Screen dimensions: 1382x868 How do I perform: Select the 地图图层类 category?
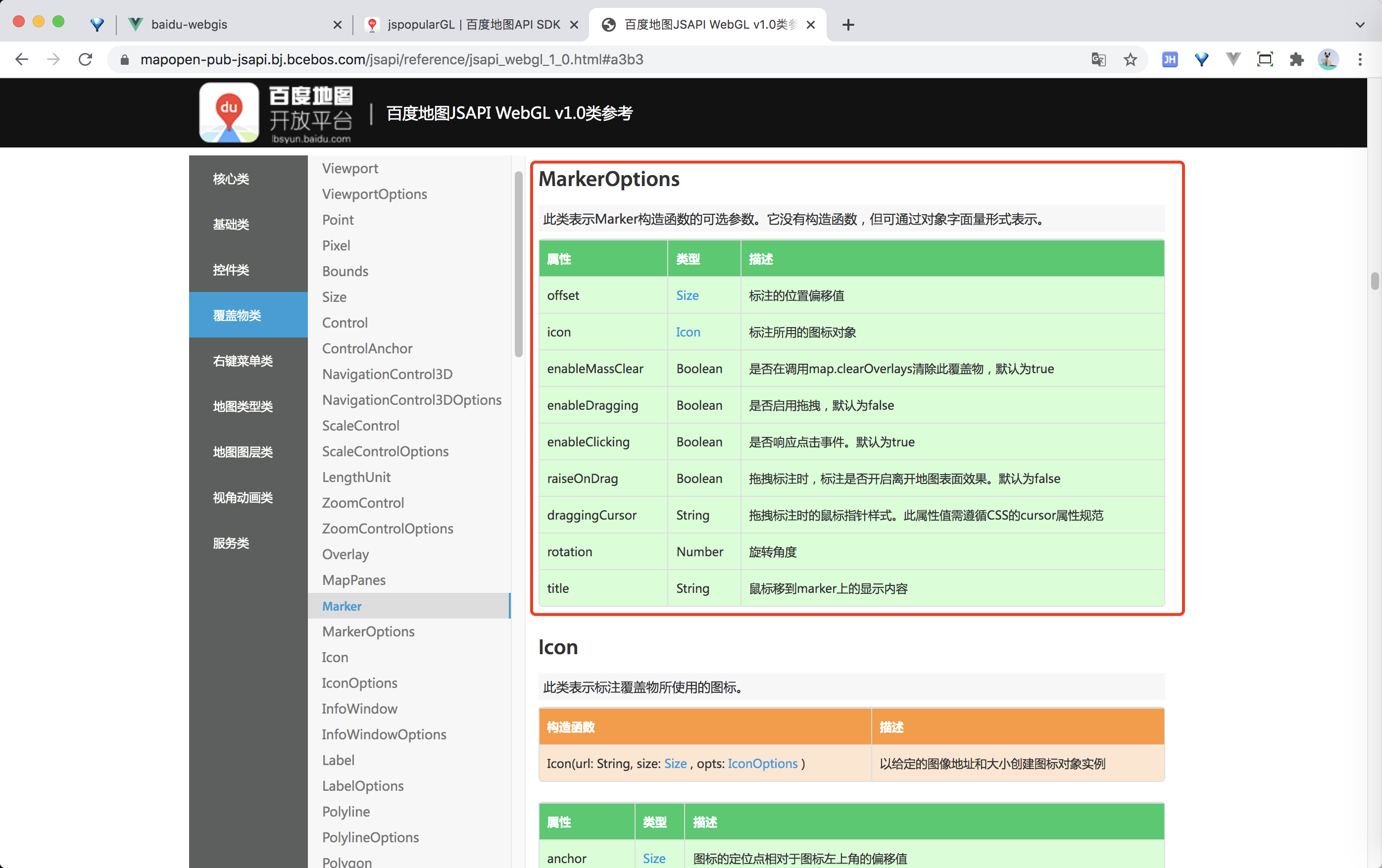(248, 451)
